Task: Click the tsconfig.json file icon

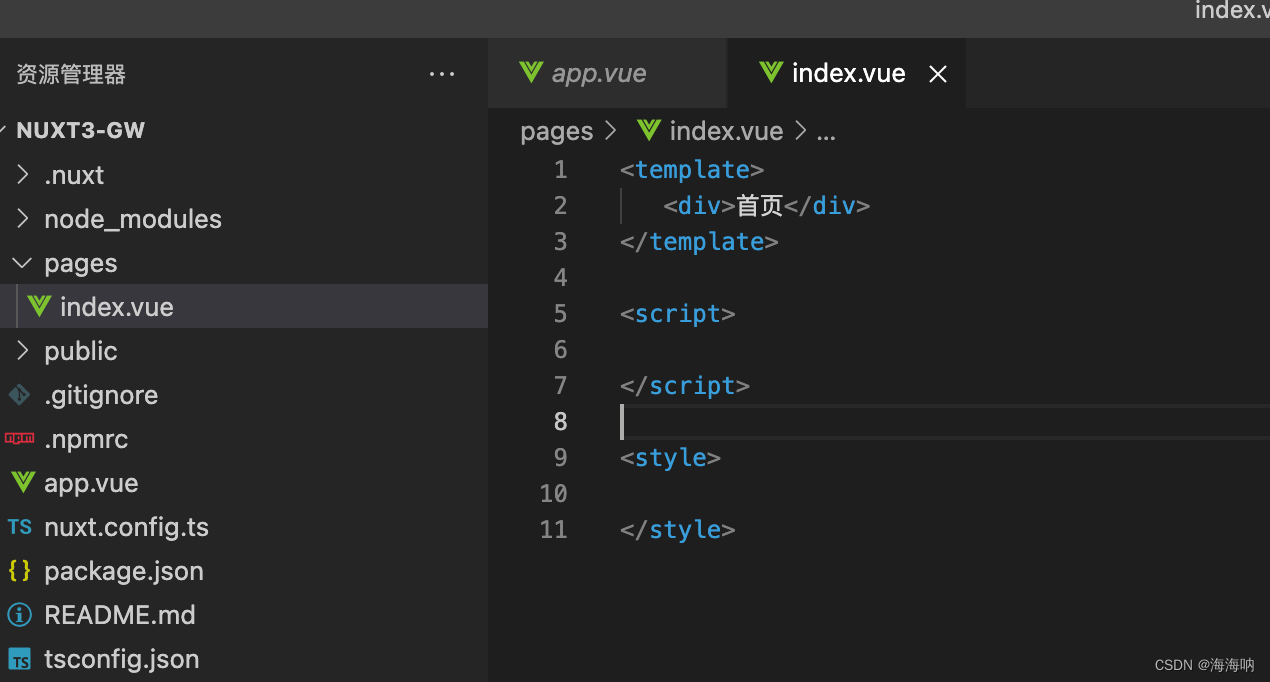Action: [x=20, y=658]
